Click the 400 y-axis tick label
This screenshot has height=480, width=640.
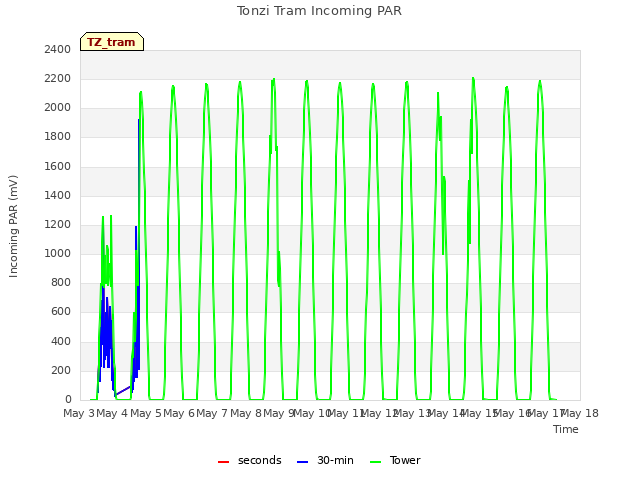[x=61, y=342]
